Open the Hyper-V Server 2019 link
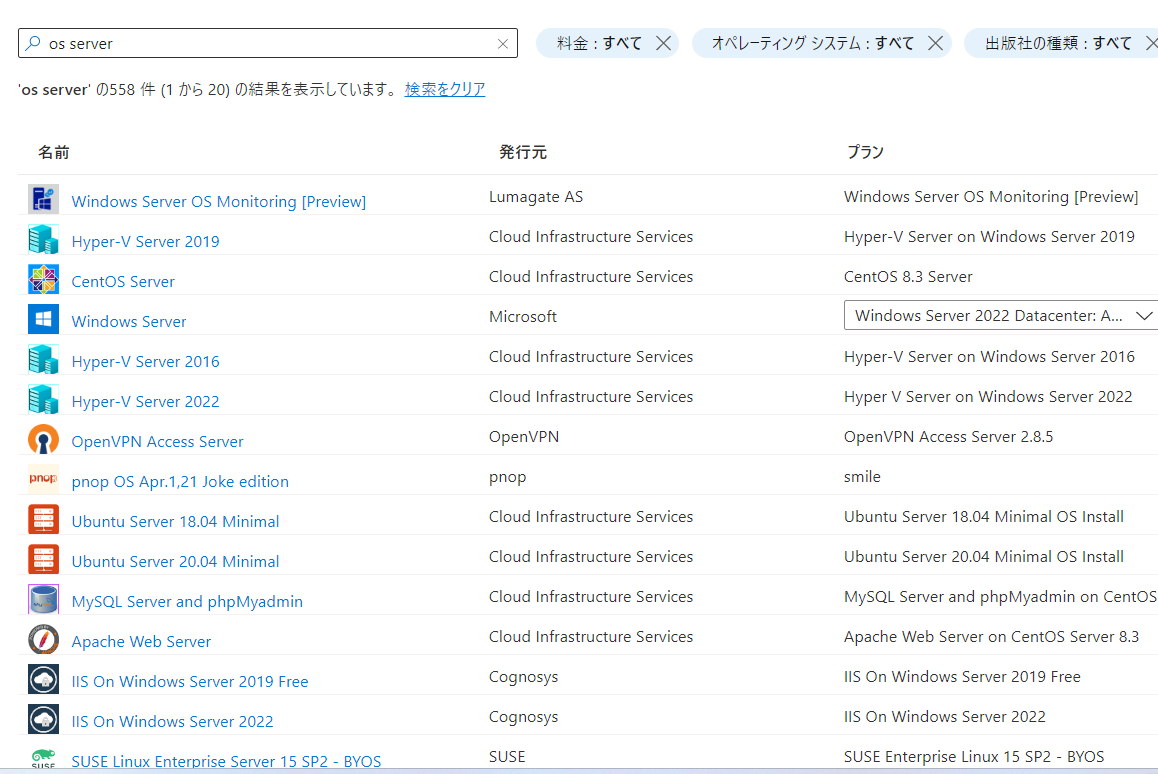This screenshot has height=774, width=1158. click(x=145, y=242)
